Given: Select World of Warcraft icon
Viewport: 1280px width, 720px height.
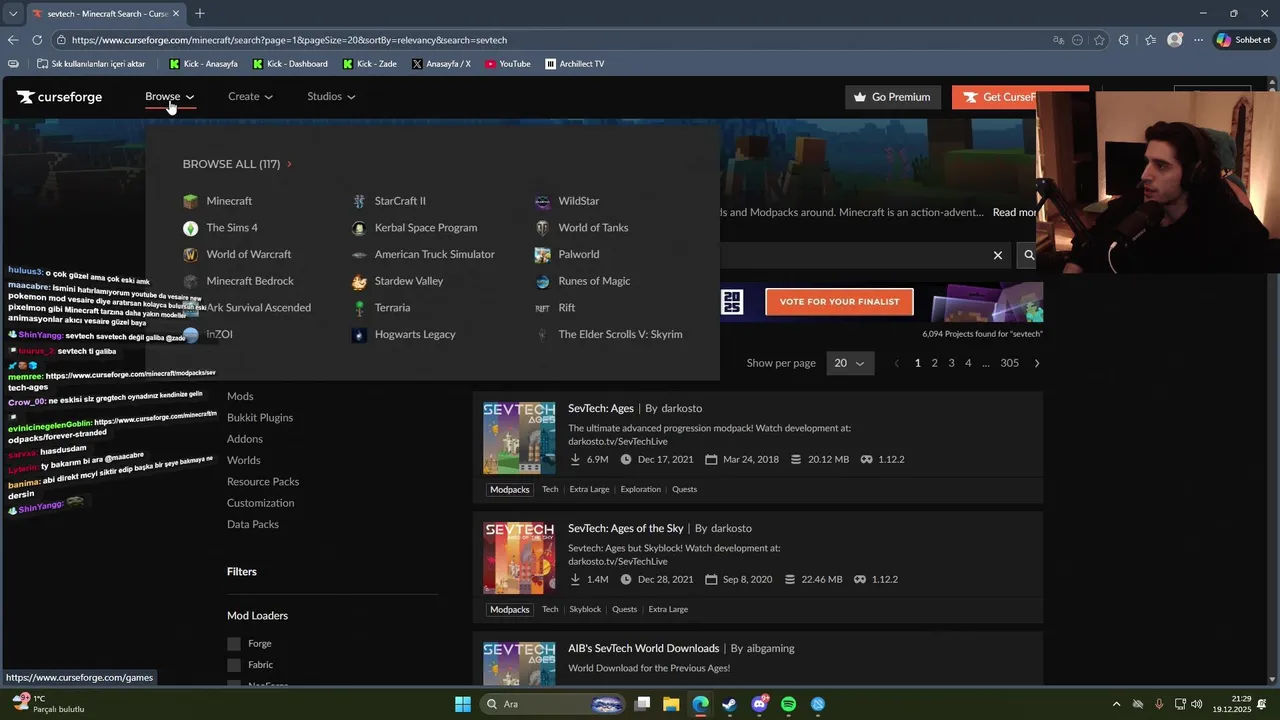Looking at the screenshot, I should click(190, 255).
